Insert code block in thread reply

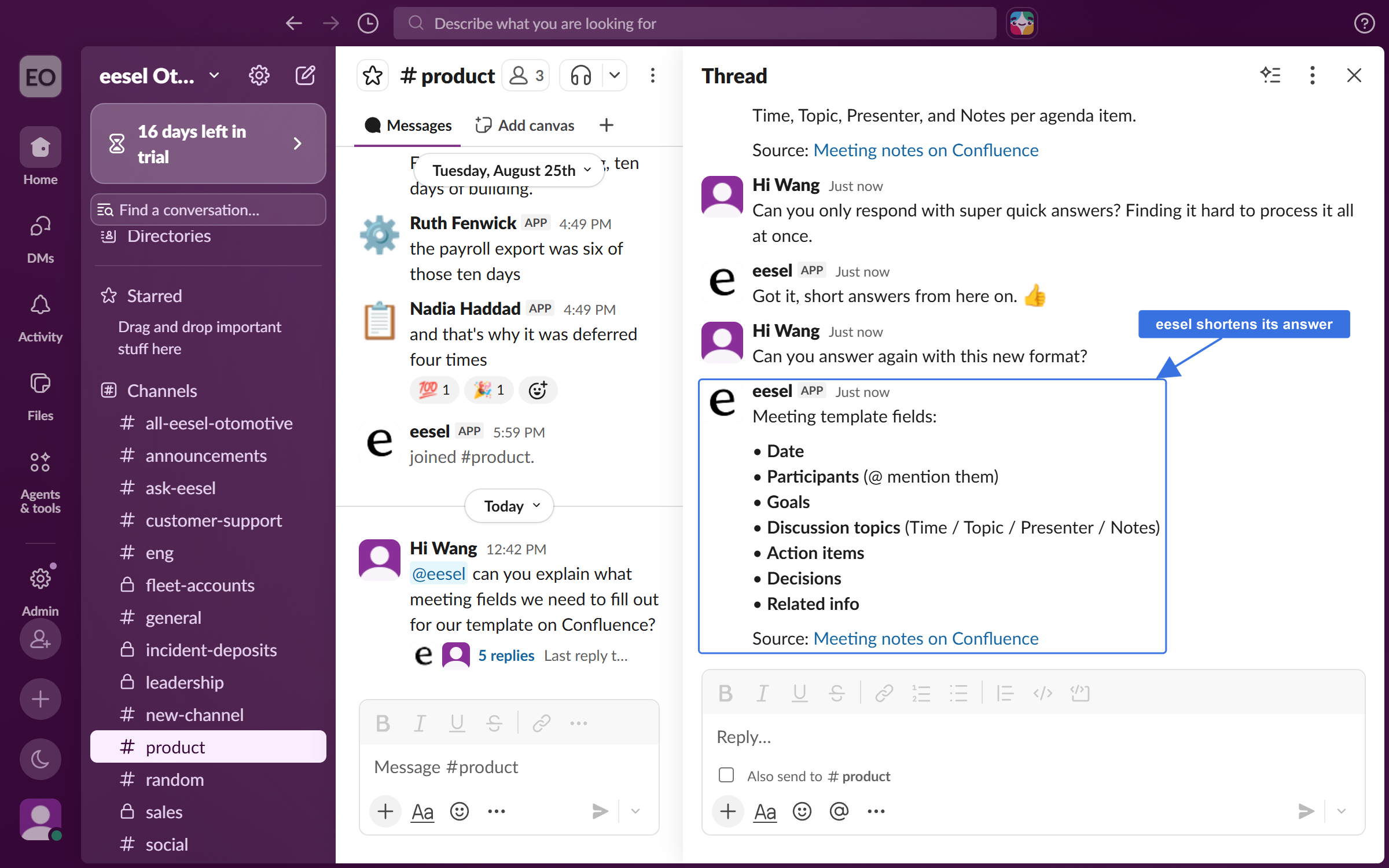click(1080, 693)
